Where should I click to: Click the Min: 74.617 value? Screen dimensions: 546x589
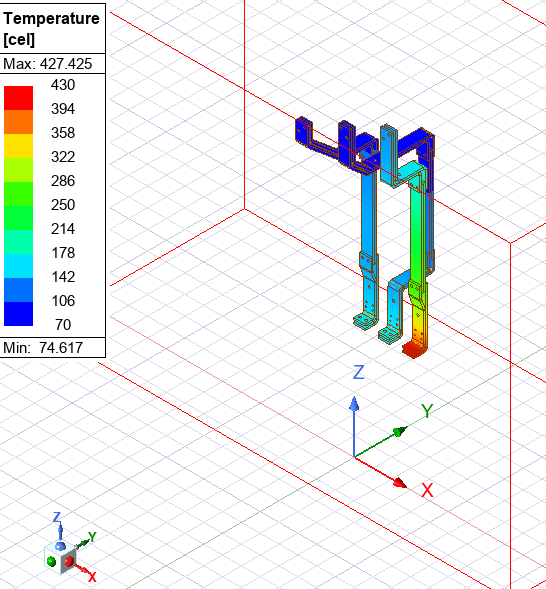tap(43, 347)
